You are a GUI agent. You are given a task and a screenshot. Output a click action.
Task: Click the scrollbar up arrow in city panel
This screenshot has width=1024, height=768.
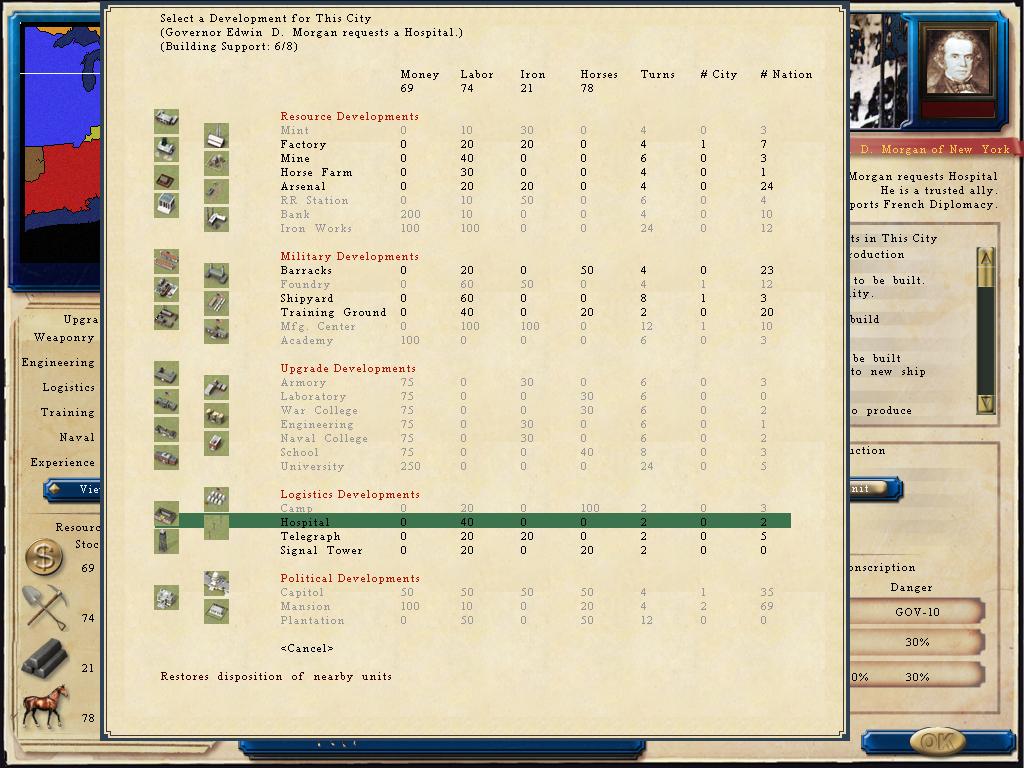pyautogui.click(x=986, y=258)
